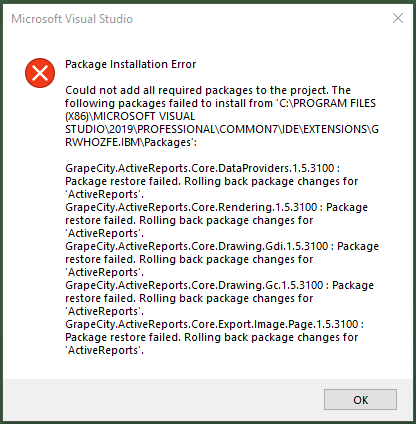Click the 'Could not add all required packages' line

pyautogui.click(x=208, y=90)
